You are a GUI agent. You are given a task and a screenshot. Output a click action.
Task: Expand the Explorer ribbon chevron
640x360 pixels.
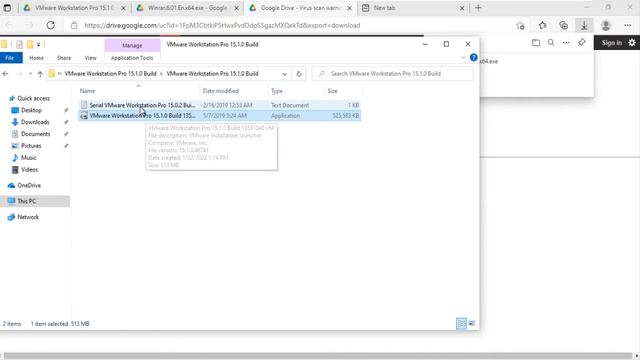coord(463,58)
